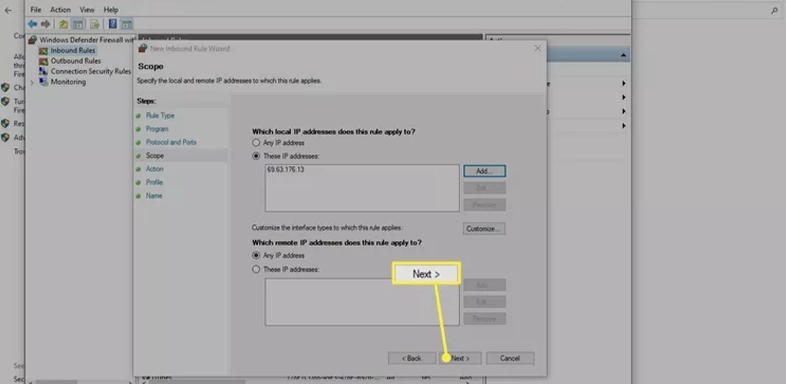
Task: Choose These IP addresses for remote addresses
Action: pos(256,269)
